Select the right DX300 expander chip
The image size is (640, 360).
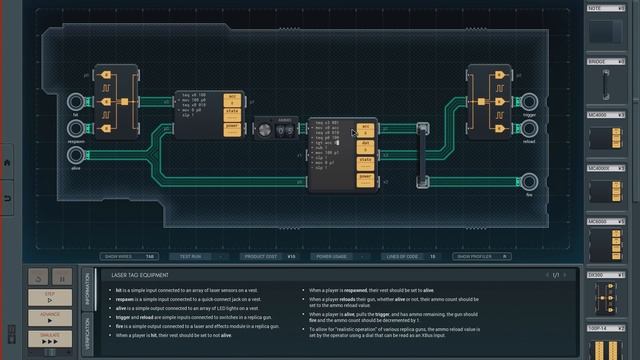(489, 102)
